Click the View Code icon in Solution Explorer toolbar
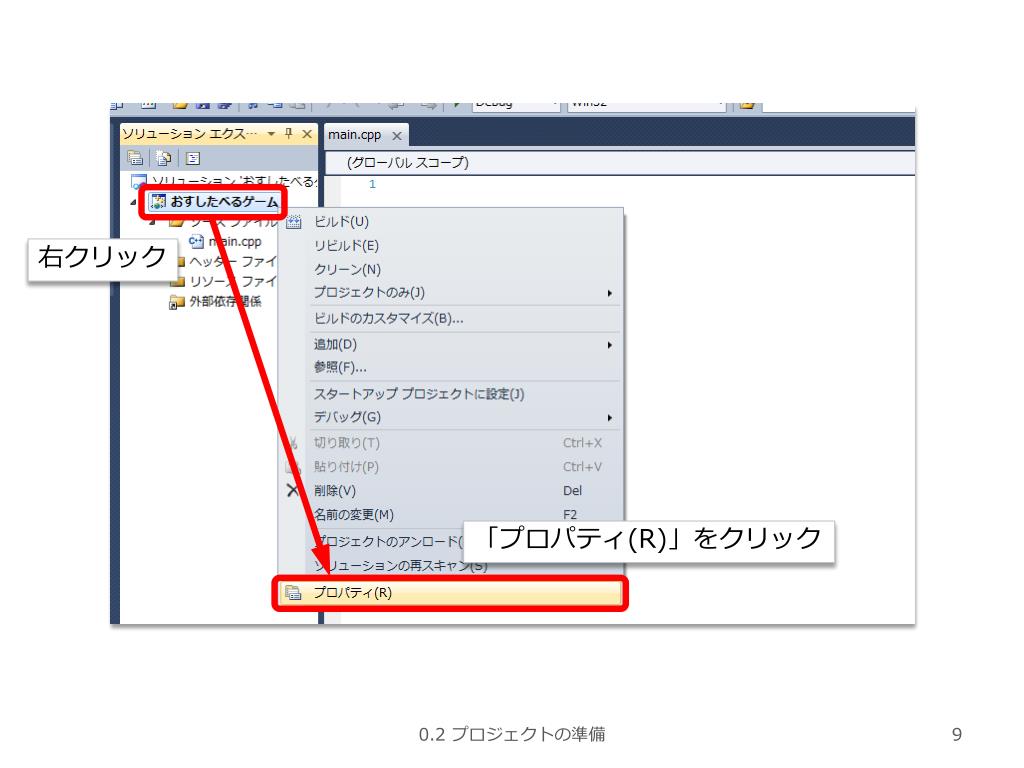1024x768 pixels. (193, 158)
